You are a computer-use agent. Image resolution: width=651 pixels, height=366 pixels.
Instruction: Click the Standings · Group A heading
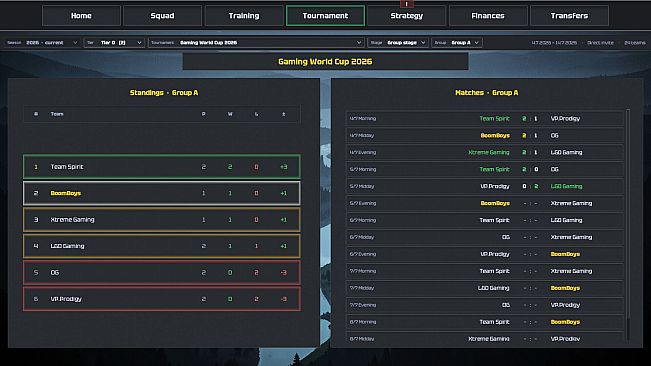click(164, 93)
